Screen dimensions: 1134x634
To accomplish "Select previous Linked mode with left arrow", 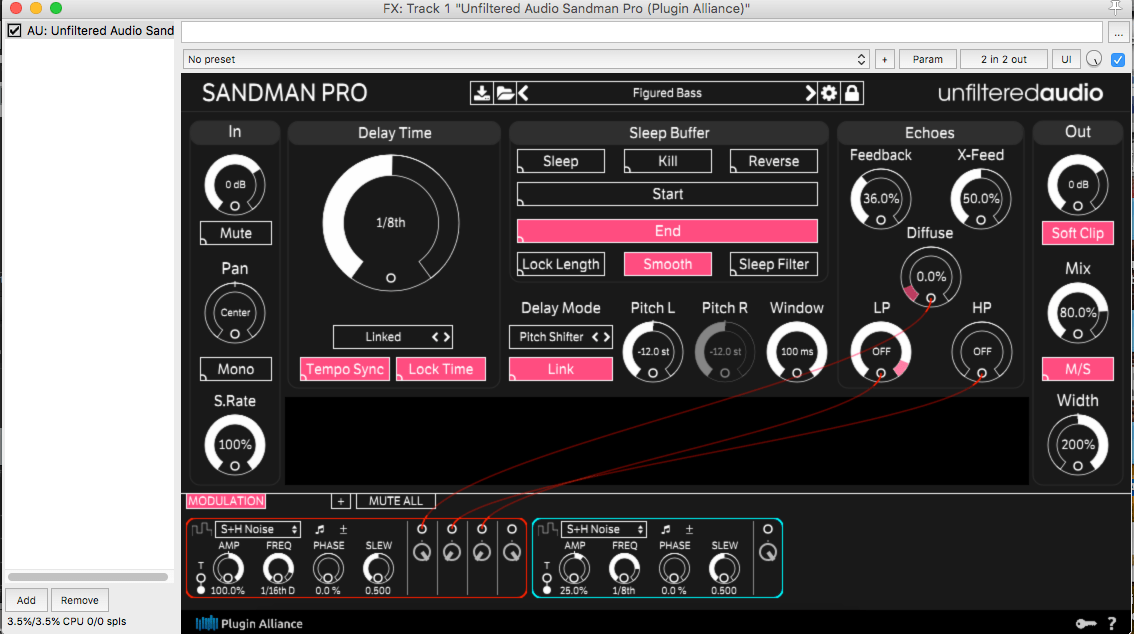I will (x=435, y=337).
